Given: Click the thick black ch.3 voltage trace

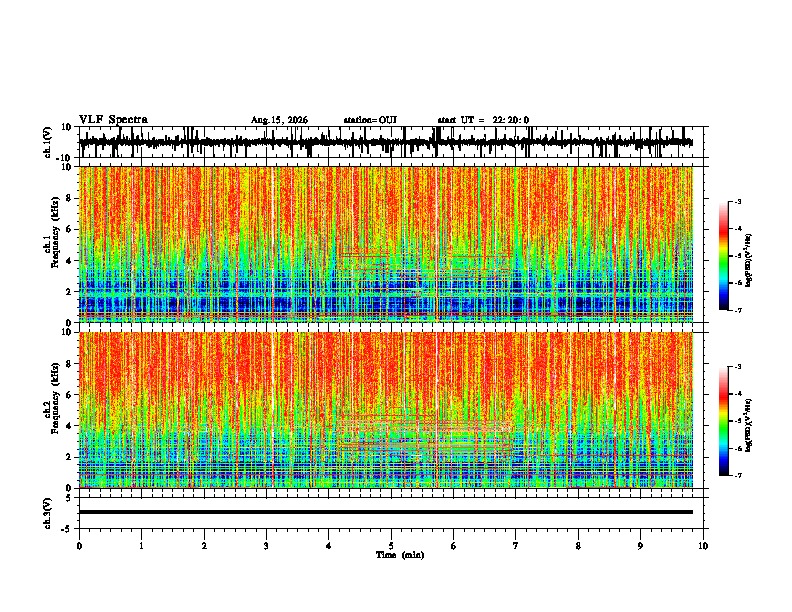Looking at the screenshot, I should pyautogui.click(x=386, y=512).
